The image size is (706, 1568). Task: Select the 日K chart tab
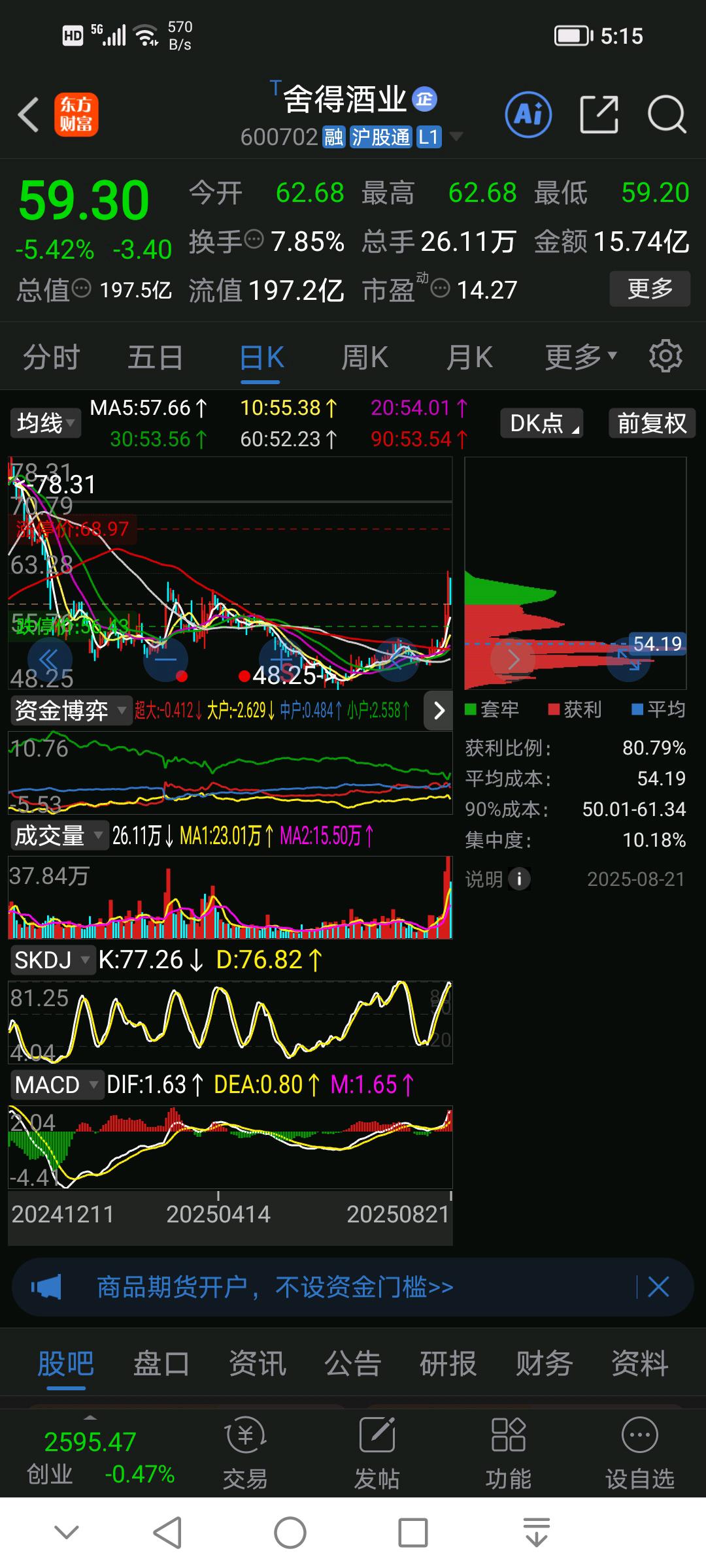(261, 357)
